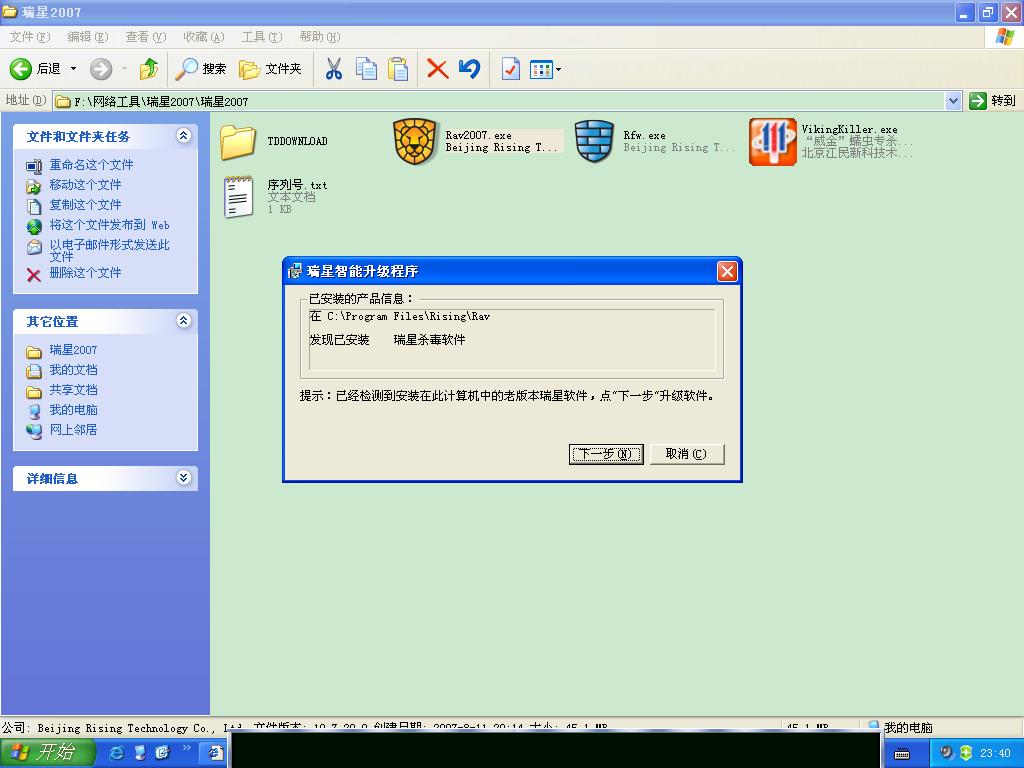The height and width of the screenshot is (768, 1024).
Task: Click the Cut scissors icon
Action: click(334, 69)
